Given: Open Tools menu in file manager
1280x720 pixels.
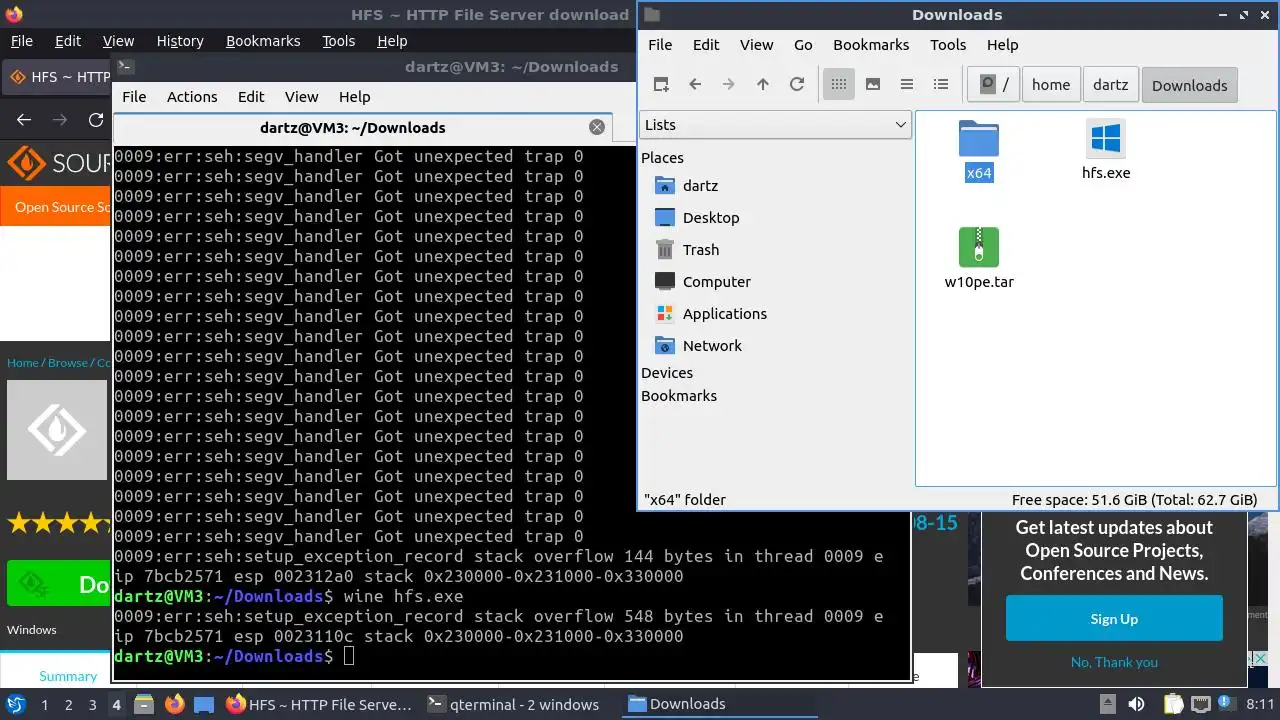Looking at the screenshot, I should pos(948,45).
